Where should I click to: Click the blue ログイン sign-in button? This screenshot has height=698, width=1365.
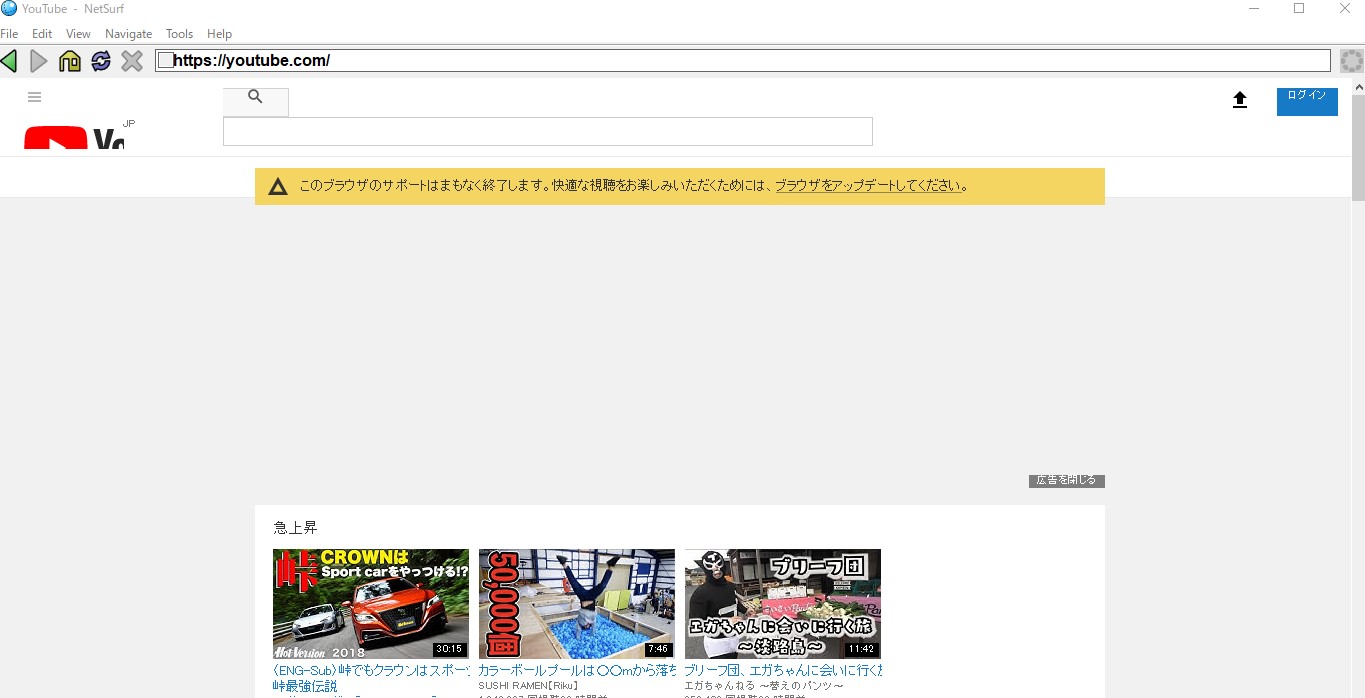1307,101
